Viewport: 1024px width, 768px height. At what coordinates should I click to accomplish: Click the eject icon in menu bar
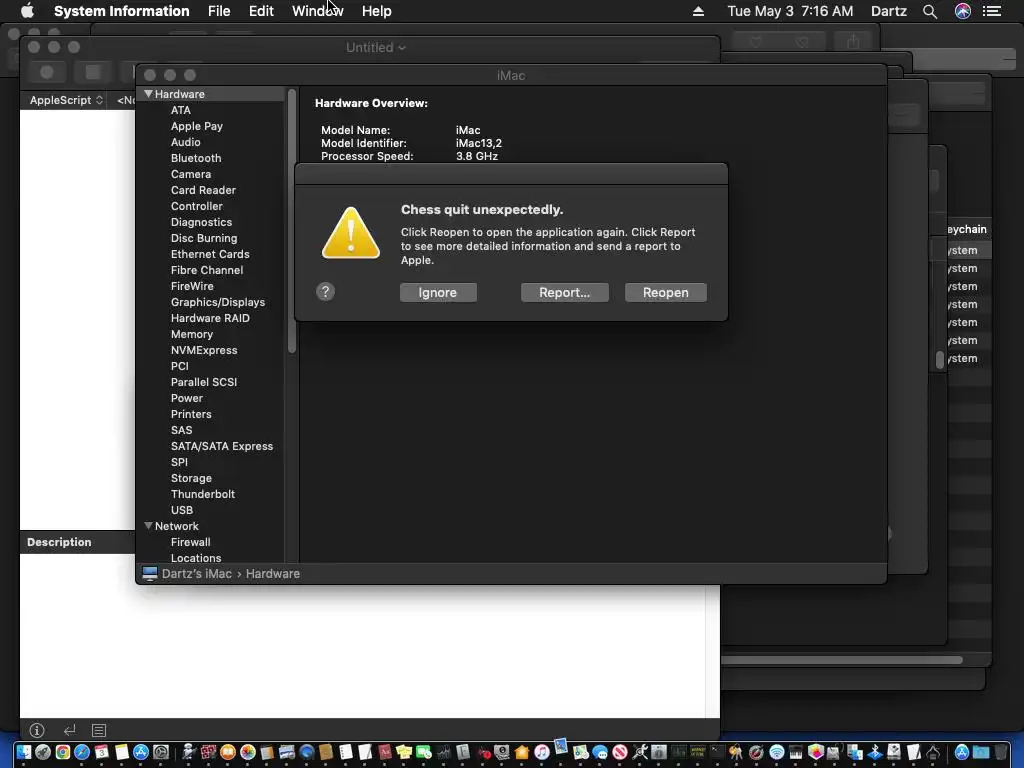point(698,11)
